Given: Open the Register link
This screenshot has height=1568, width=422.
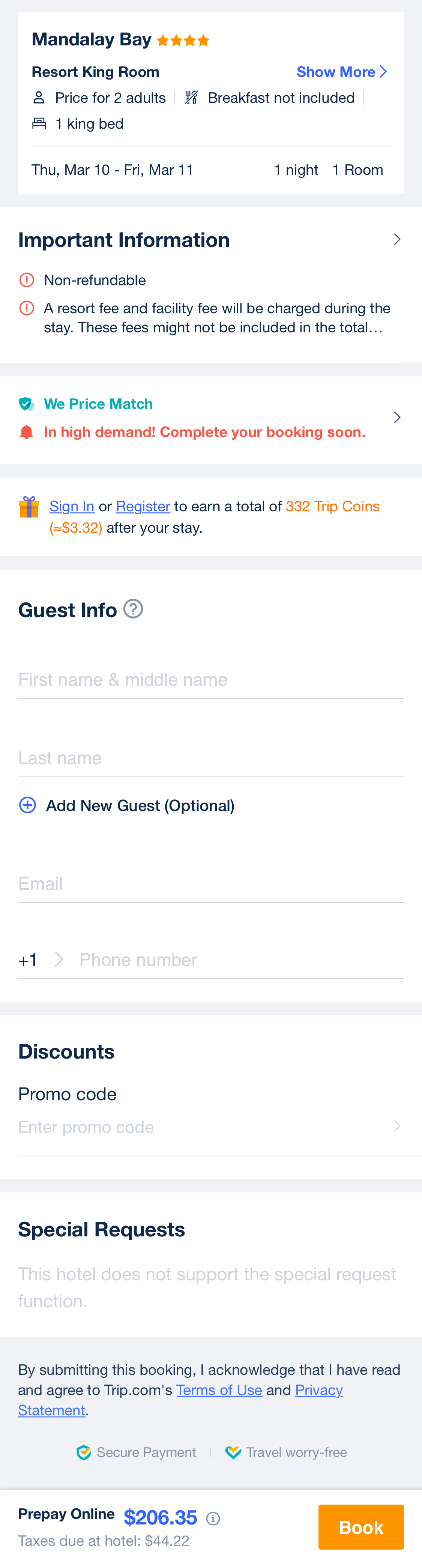Looking at the screenshot, I should coord(143,506).
